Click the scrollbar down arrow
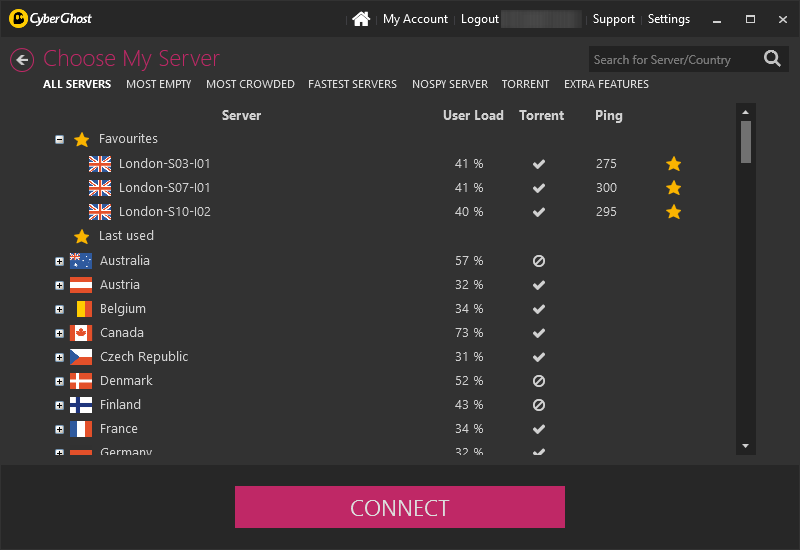 (x=745, y=446)
